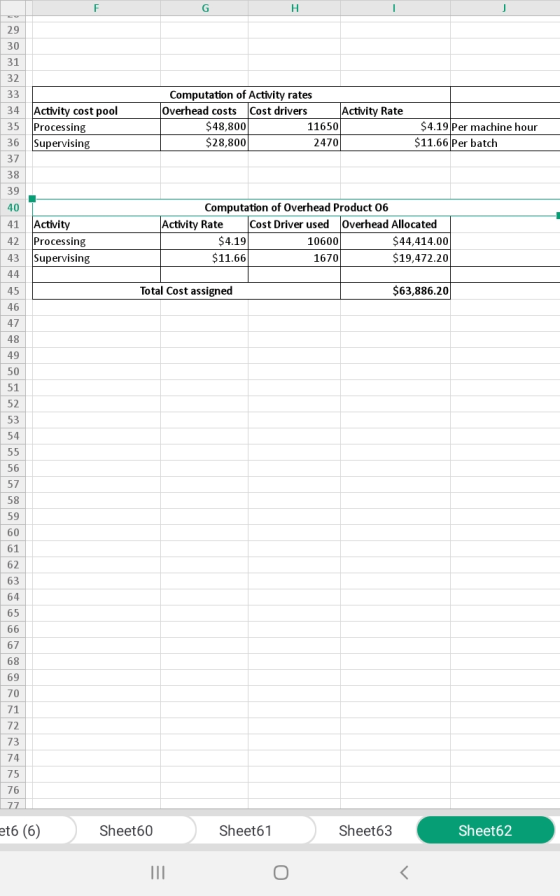
Task: Select the $48,800 overhead cost cell
Action: [x=205, y=127]
